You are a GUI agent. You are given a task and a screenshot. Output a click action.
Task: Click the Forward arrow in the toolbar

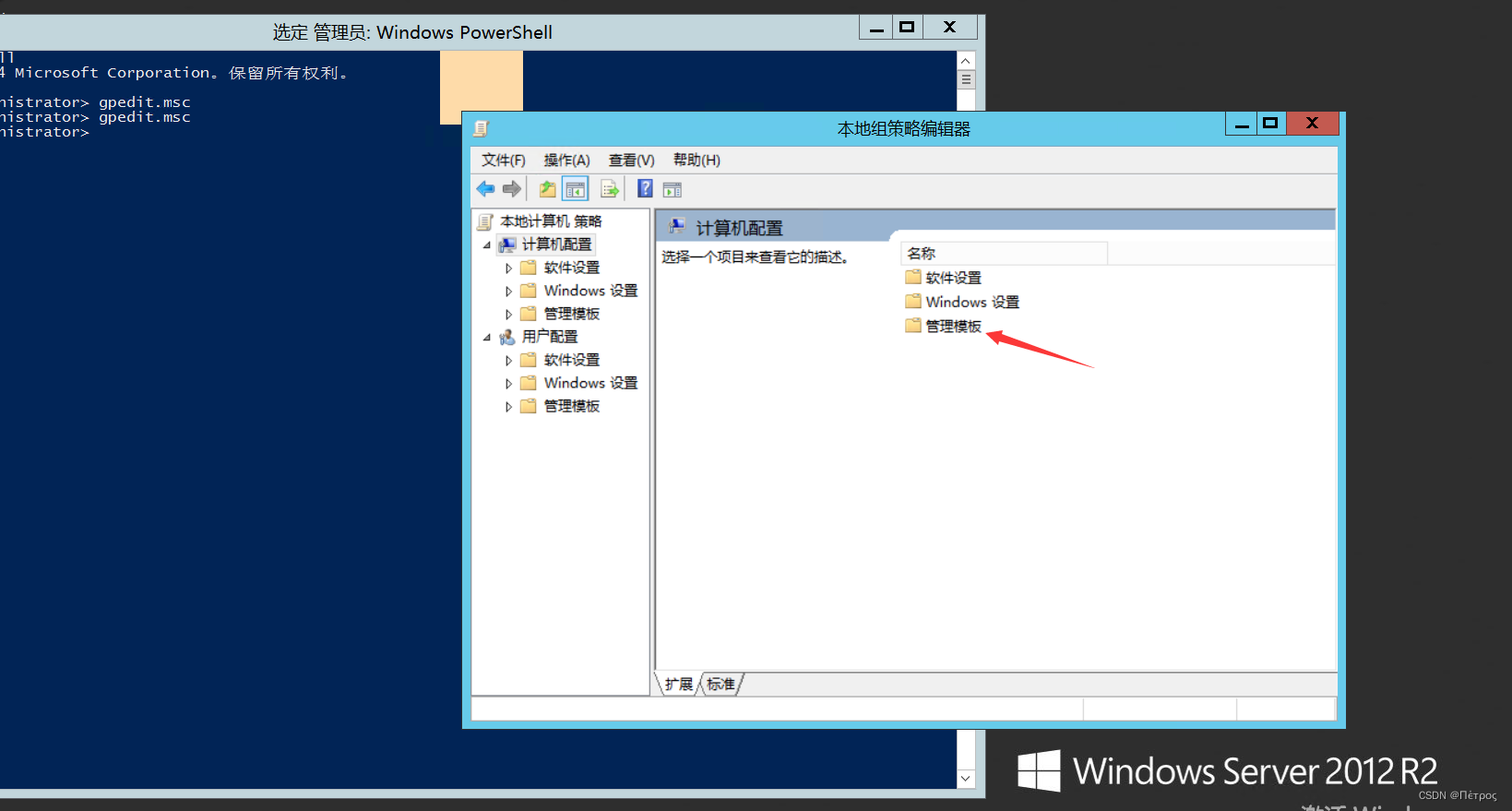(512, 189)
